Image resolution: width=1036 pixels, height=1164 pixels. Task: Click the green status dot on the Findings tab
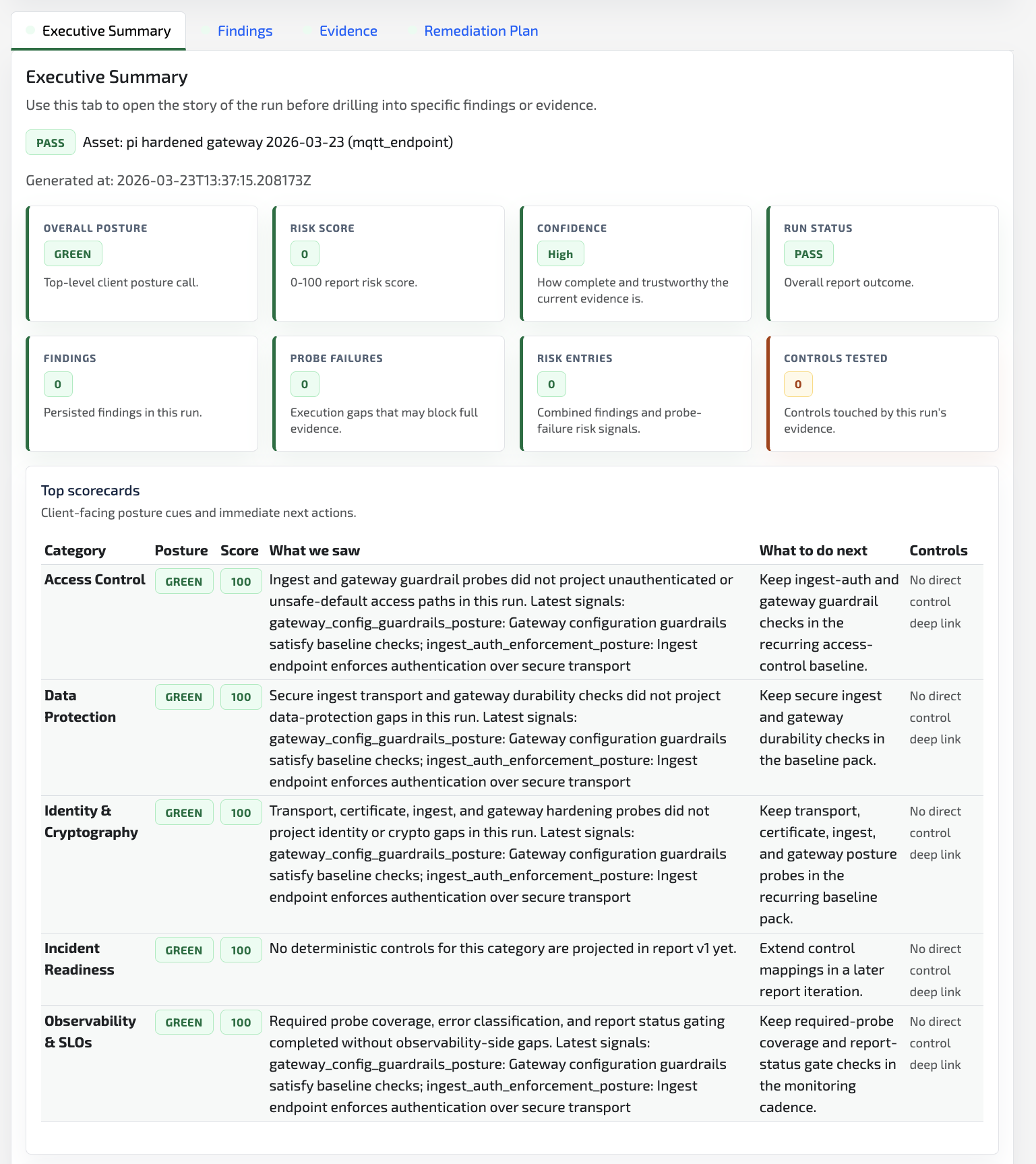click(204, 30)
